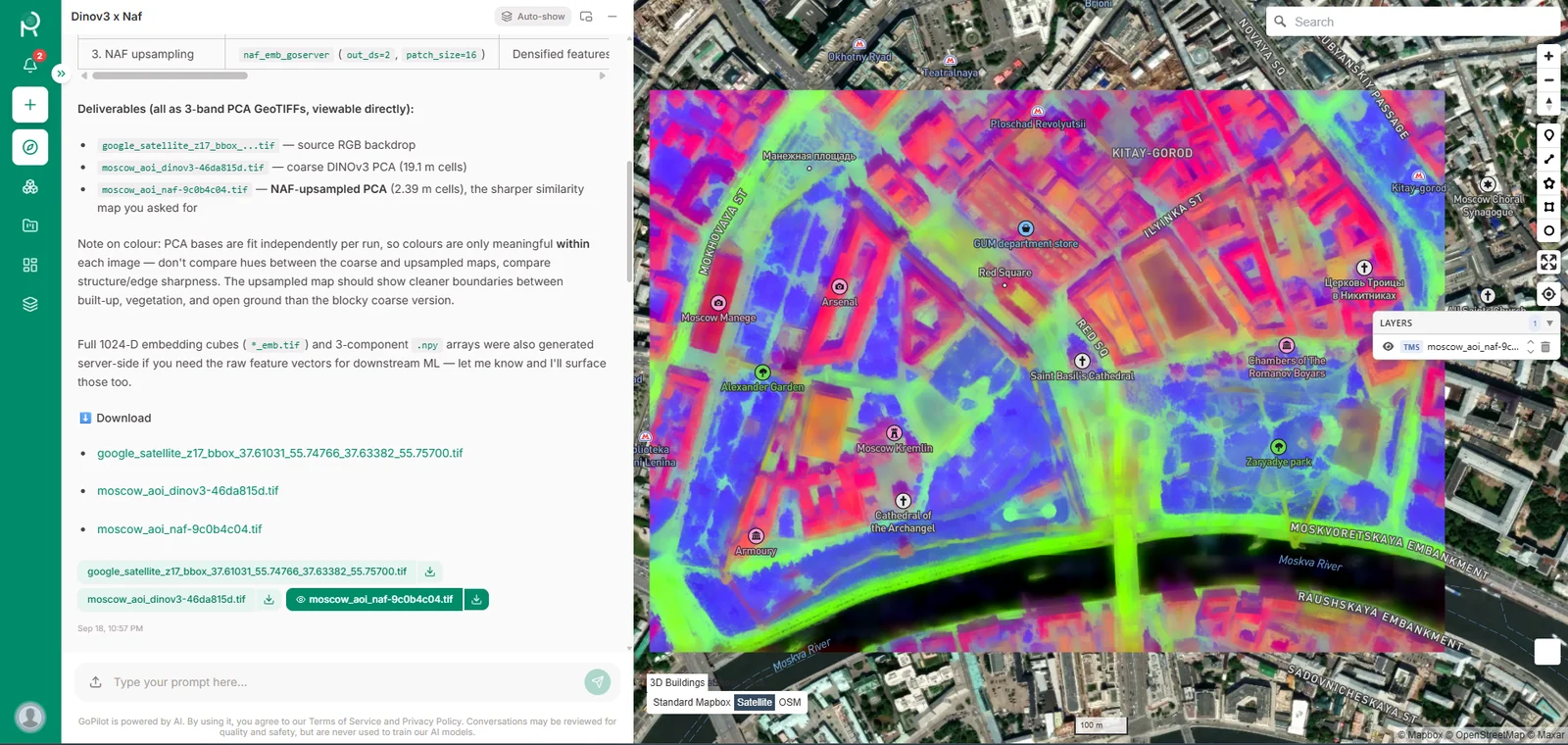1568x745 pixels.
Task: Expand the sidebar with double-chevron button
Action: coord(61,74)
